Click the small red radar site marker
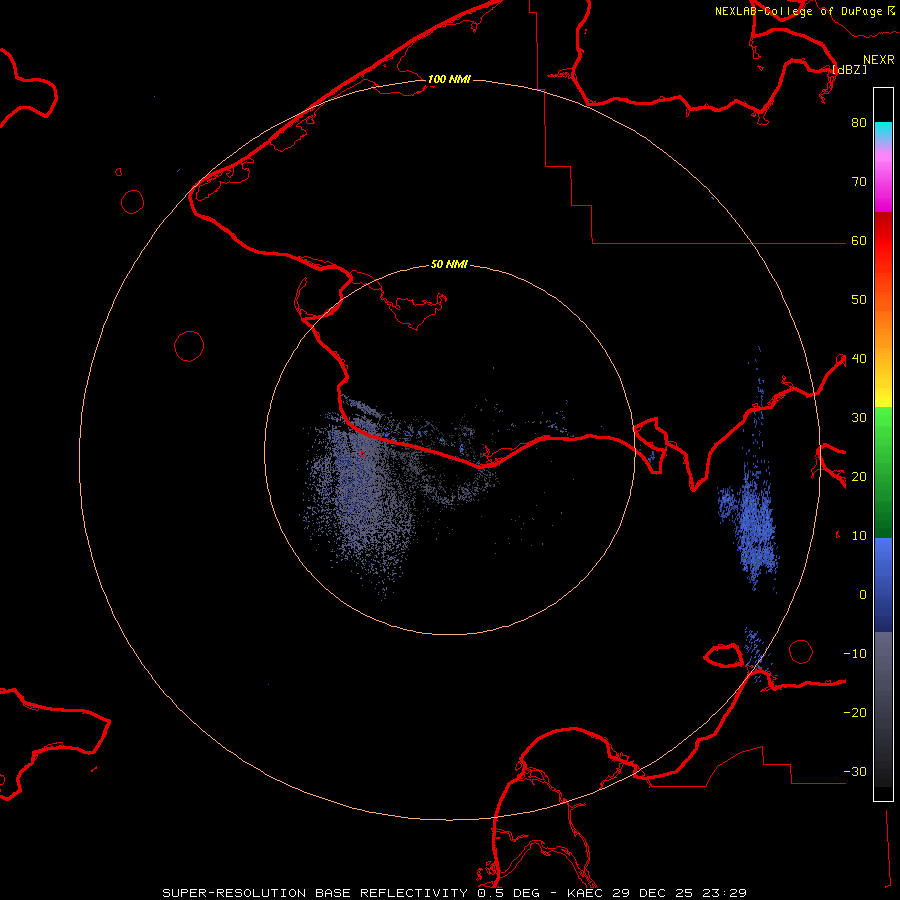This screenshot has height=900, width=900. tap(362, 455)
